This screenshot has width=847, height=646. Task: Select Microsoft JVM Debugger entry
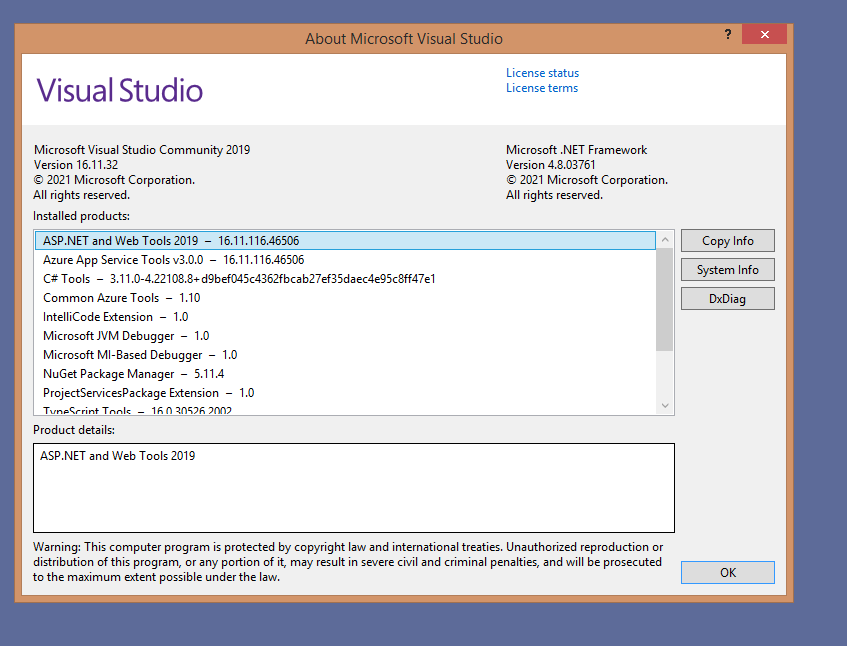tap(345, 335)
